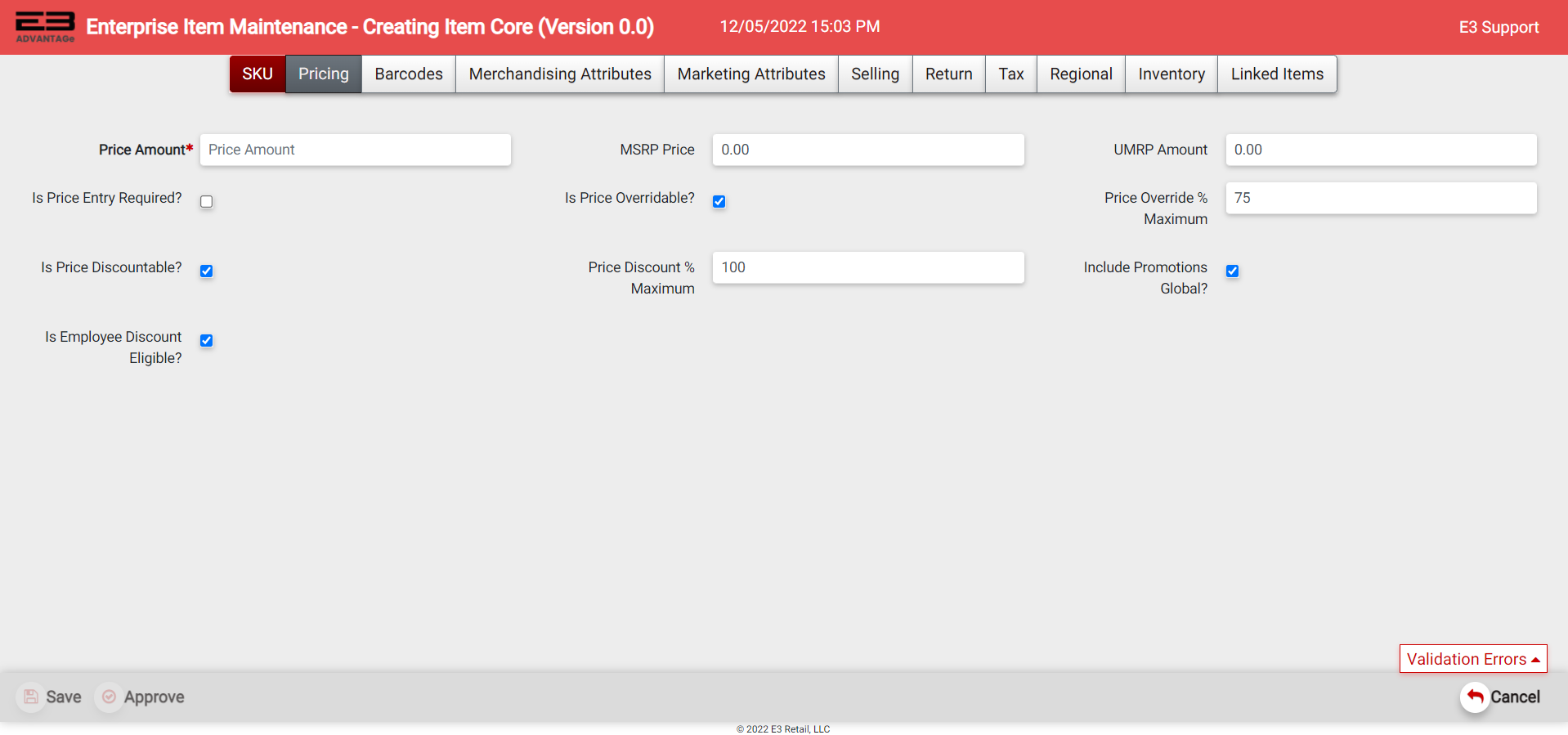Click the E3 Advantage logo

pos(45,26)
